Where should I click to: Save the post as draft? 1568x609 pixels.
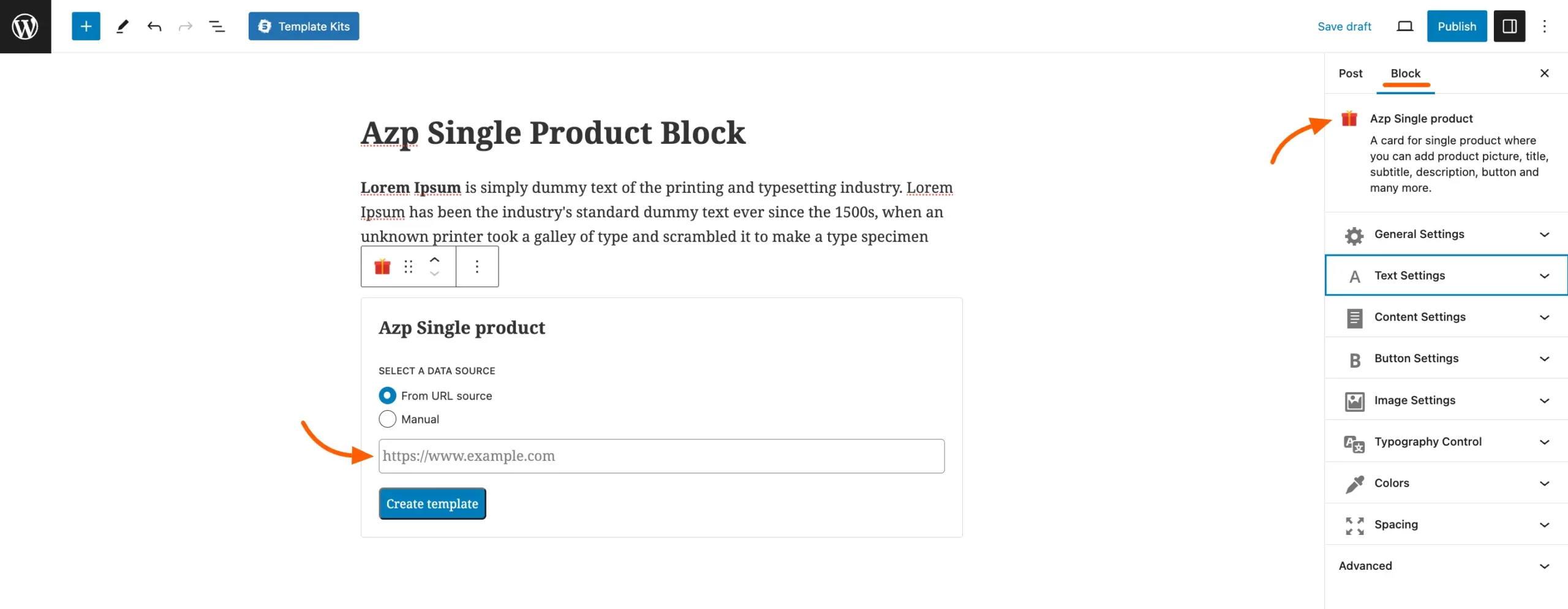[1344, 26]
